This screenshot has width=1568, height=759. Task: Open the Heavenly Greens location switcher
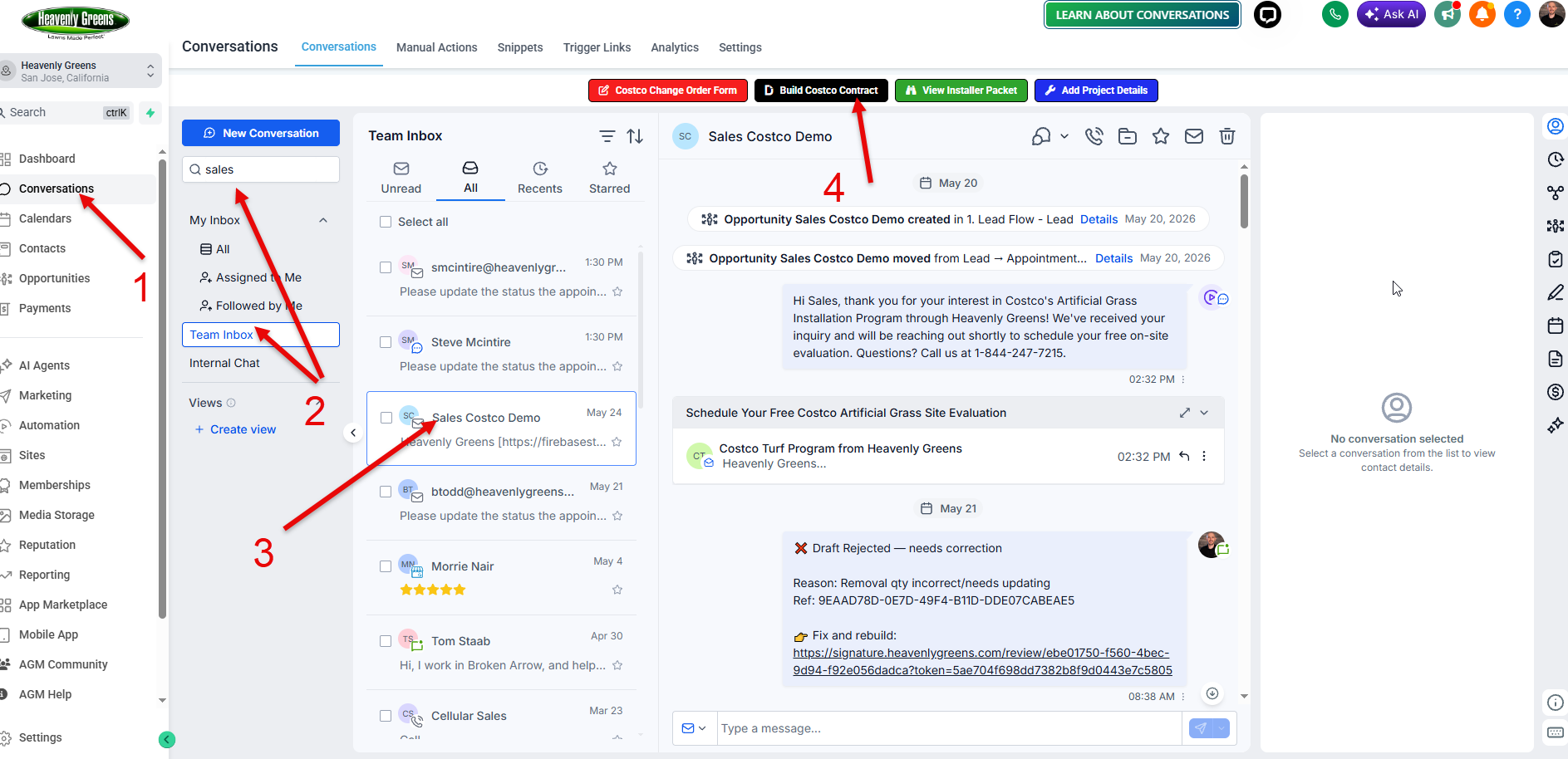[81, 71]
